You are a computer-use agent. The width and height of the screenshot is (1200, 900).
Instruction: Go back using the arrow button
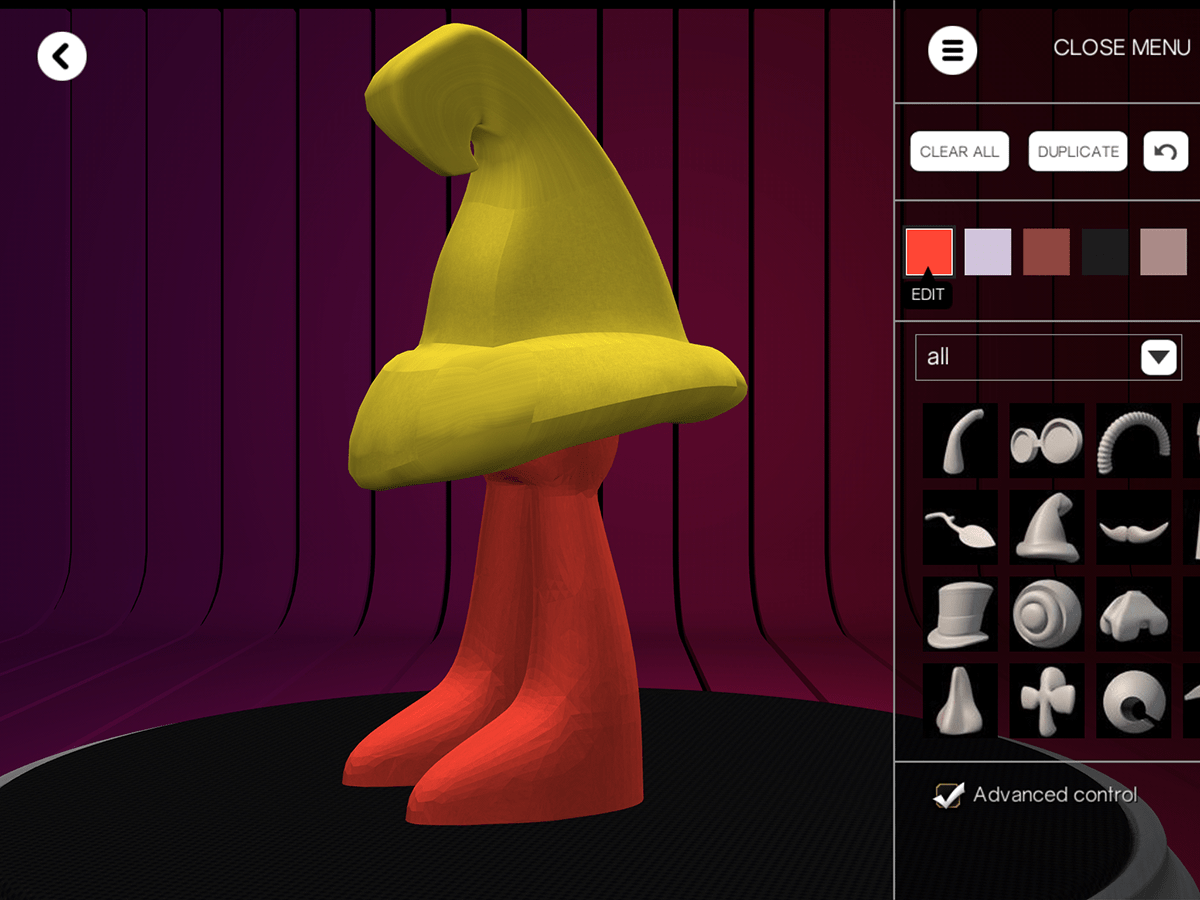62,56
